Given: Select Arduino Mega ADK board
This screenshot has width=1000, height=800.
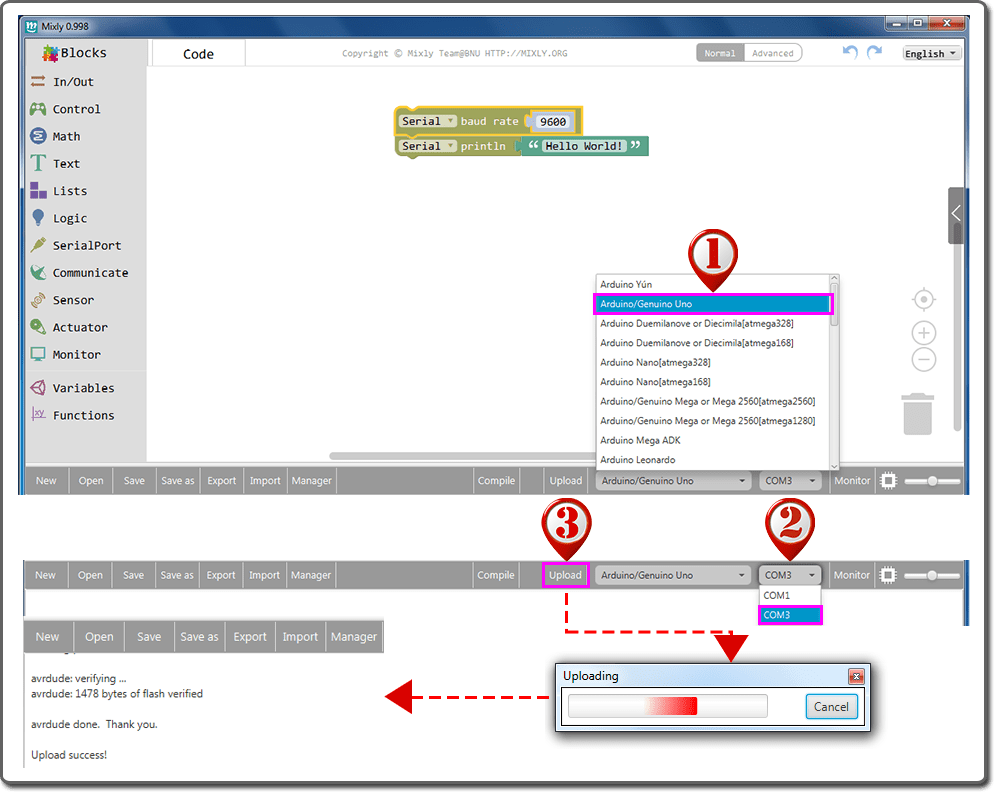Looking at the screenshot, I should pyautogui.click(x=713, y=440).
